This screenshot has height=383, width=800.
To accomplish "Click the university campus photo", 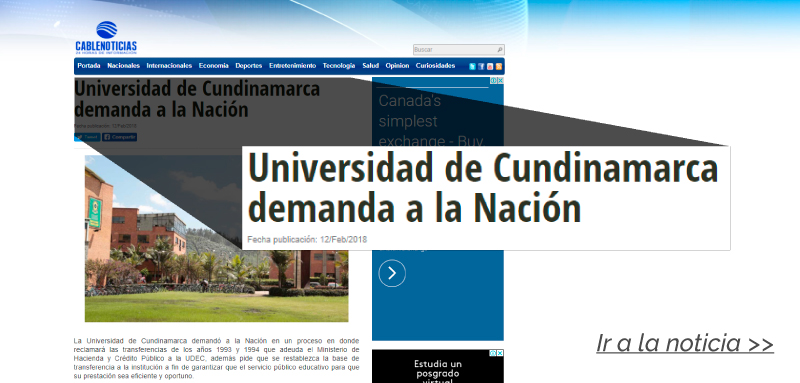I will 216,238.
